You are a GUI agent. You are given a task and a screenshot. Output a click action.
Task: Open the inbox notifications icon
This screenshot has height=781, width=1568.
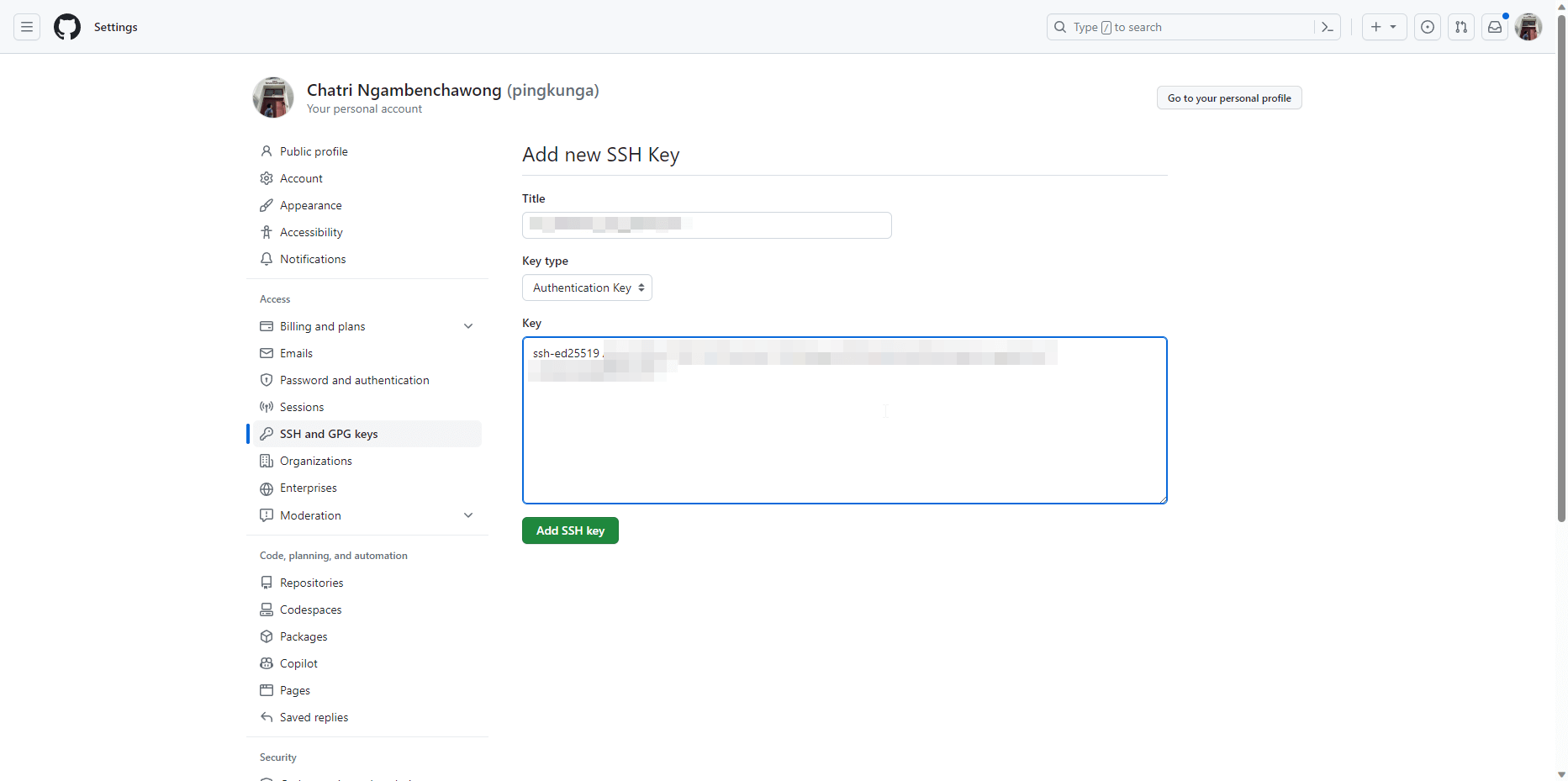1494,27
